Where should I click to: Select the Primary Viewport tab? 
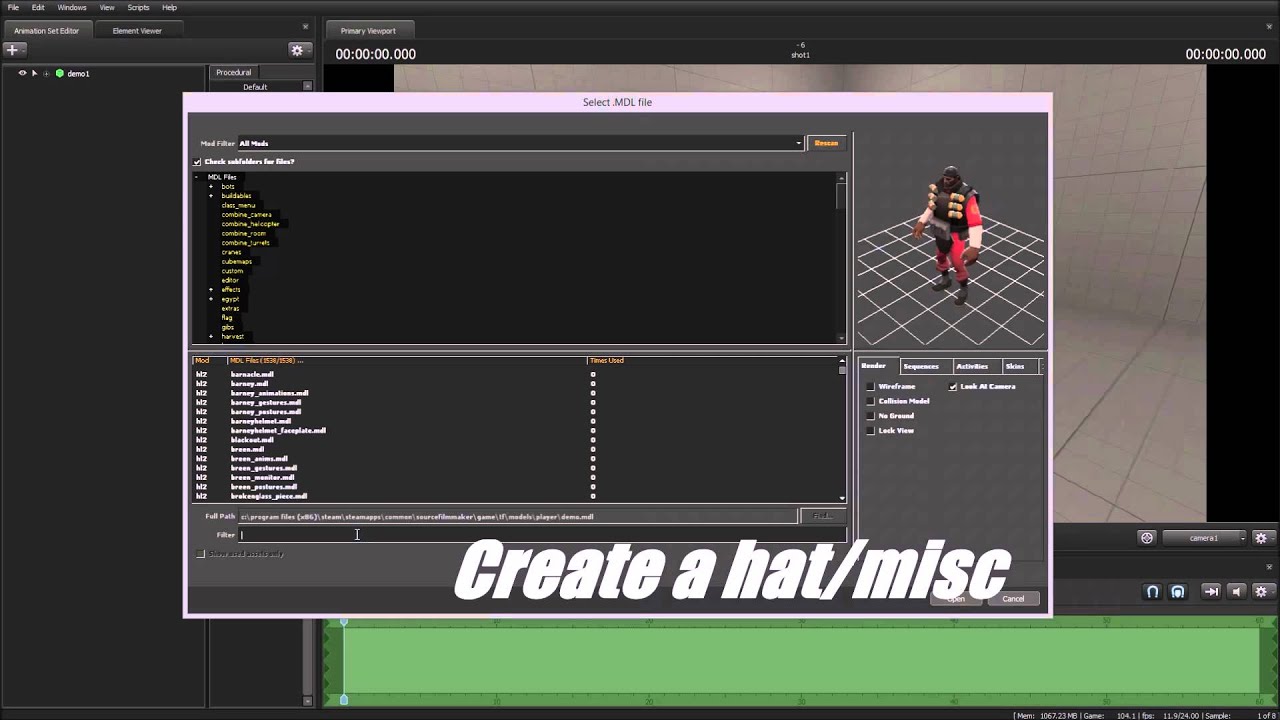click(368, 31)
